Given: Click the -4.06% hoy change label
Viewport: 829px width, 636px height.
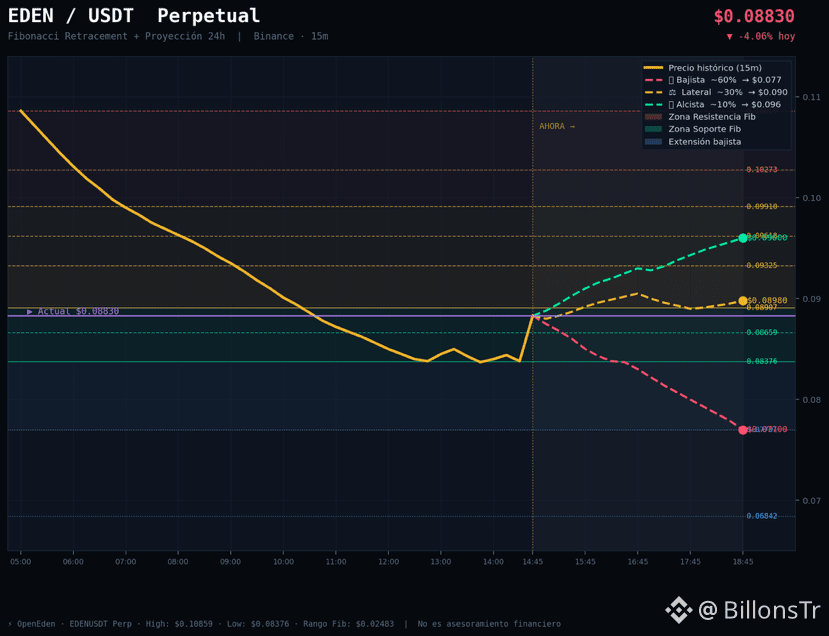Looking at the screenshot, I should tap(761, 36).
